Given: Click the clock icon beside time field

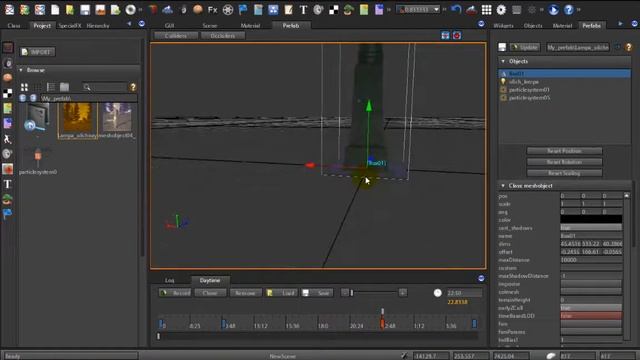Looking at the screenshot, I should 438,293.
